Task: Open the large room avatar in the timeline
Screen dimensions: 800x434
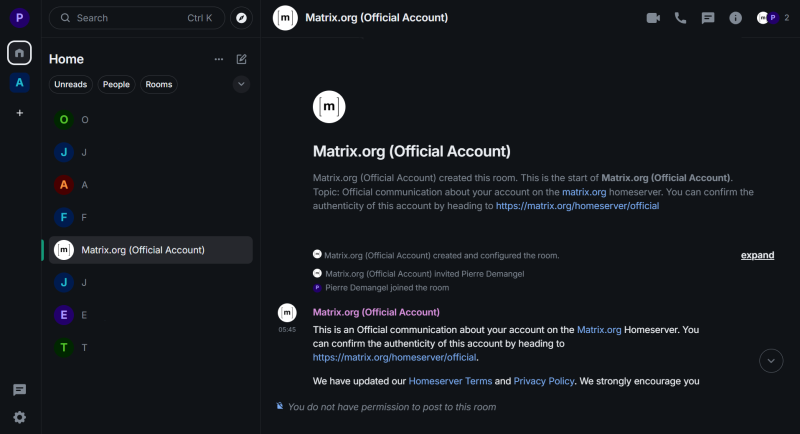Action: click(x=329, y=107)
